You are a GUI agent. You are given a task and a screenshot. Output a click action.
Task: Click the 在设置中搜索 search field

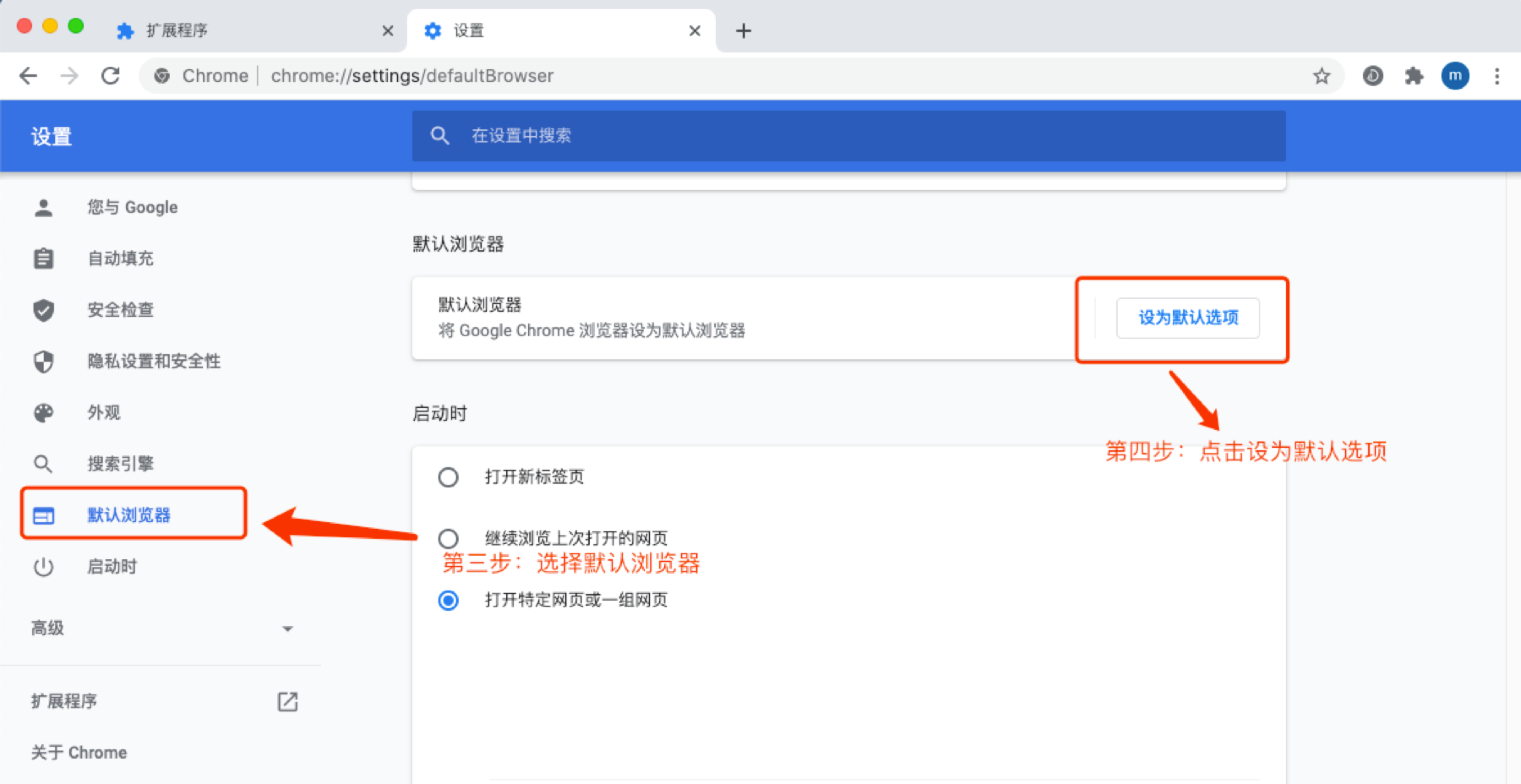tap(849, 136)
